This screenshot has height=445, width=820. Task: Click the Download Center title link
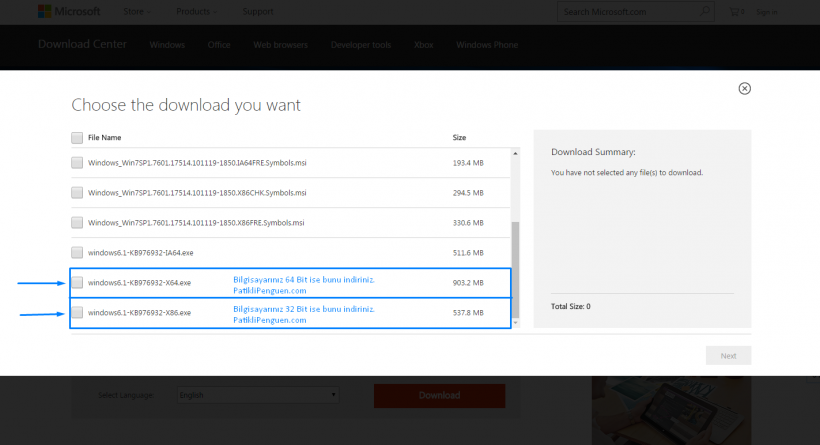[x=82, y=44]
